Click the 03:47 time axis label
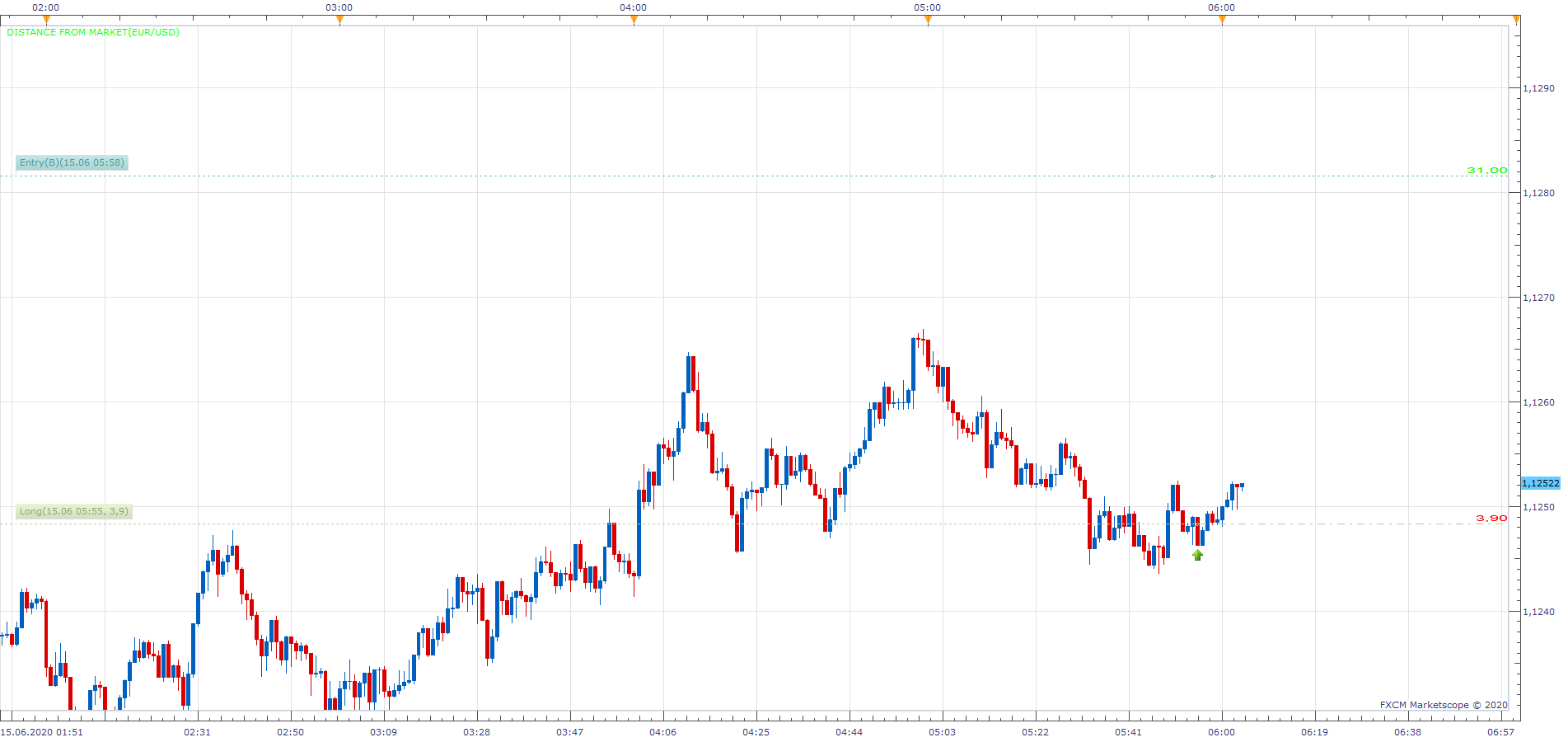This screenshot has height=742, width=1568. tap(569, 732)
